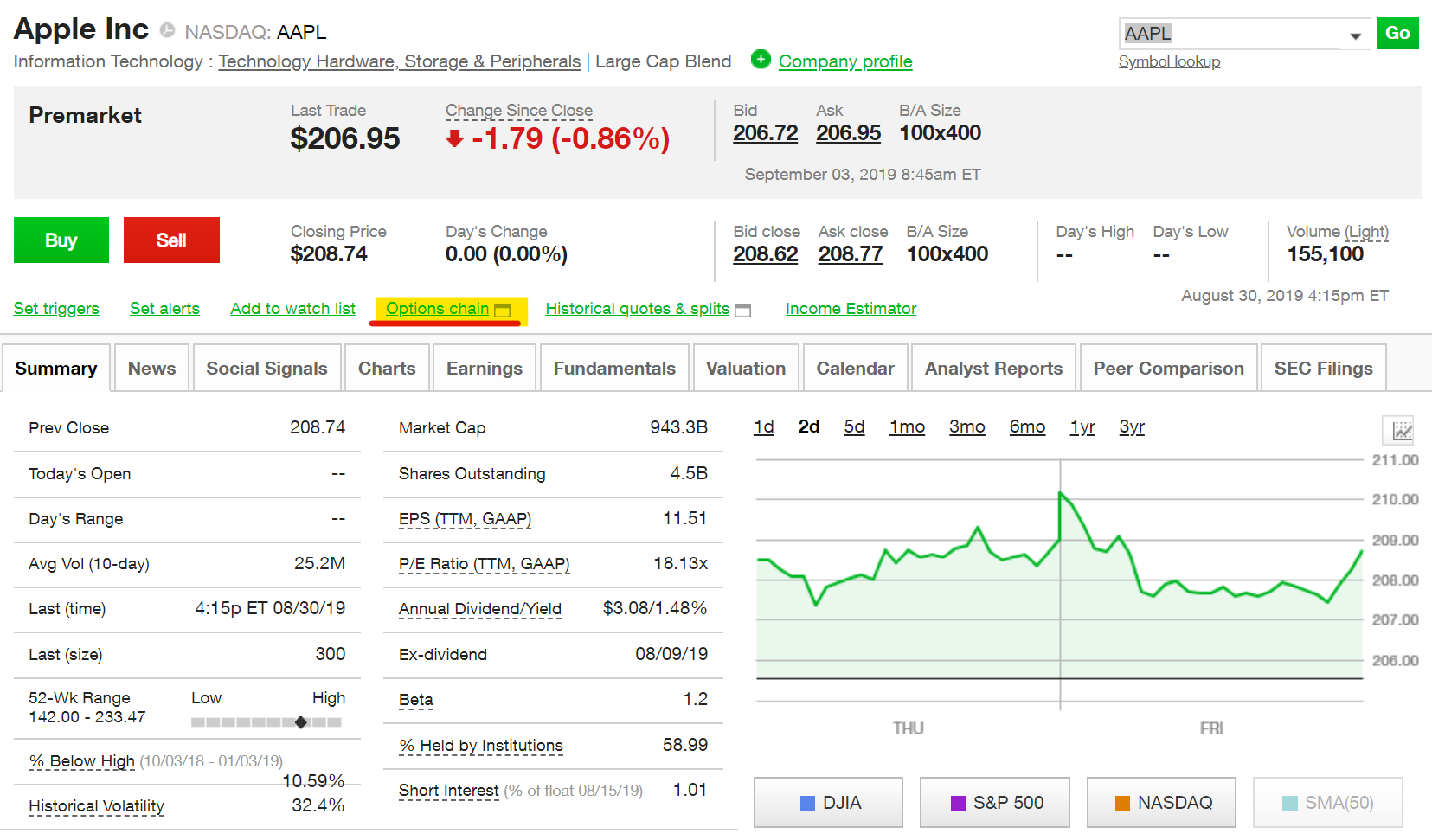Open the Symbol lookup link

[1169, 61]
